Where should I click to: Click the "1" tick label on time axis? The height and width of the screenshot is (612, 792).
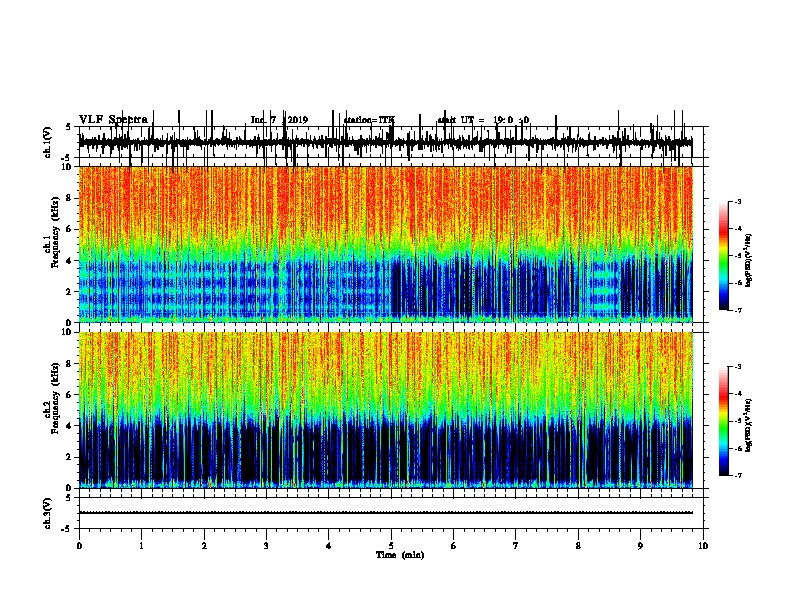(141, 546)
